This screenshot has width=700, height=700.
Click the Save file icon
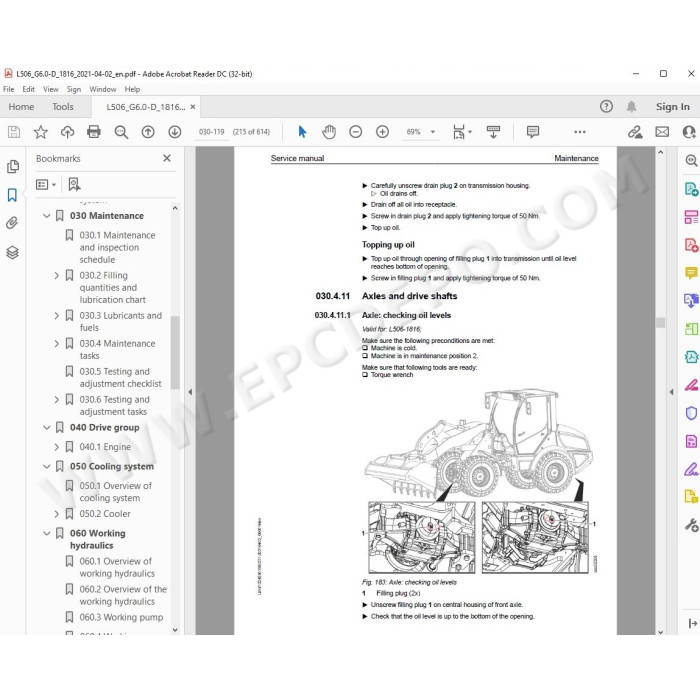[x=14, y=132]
